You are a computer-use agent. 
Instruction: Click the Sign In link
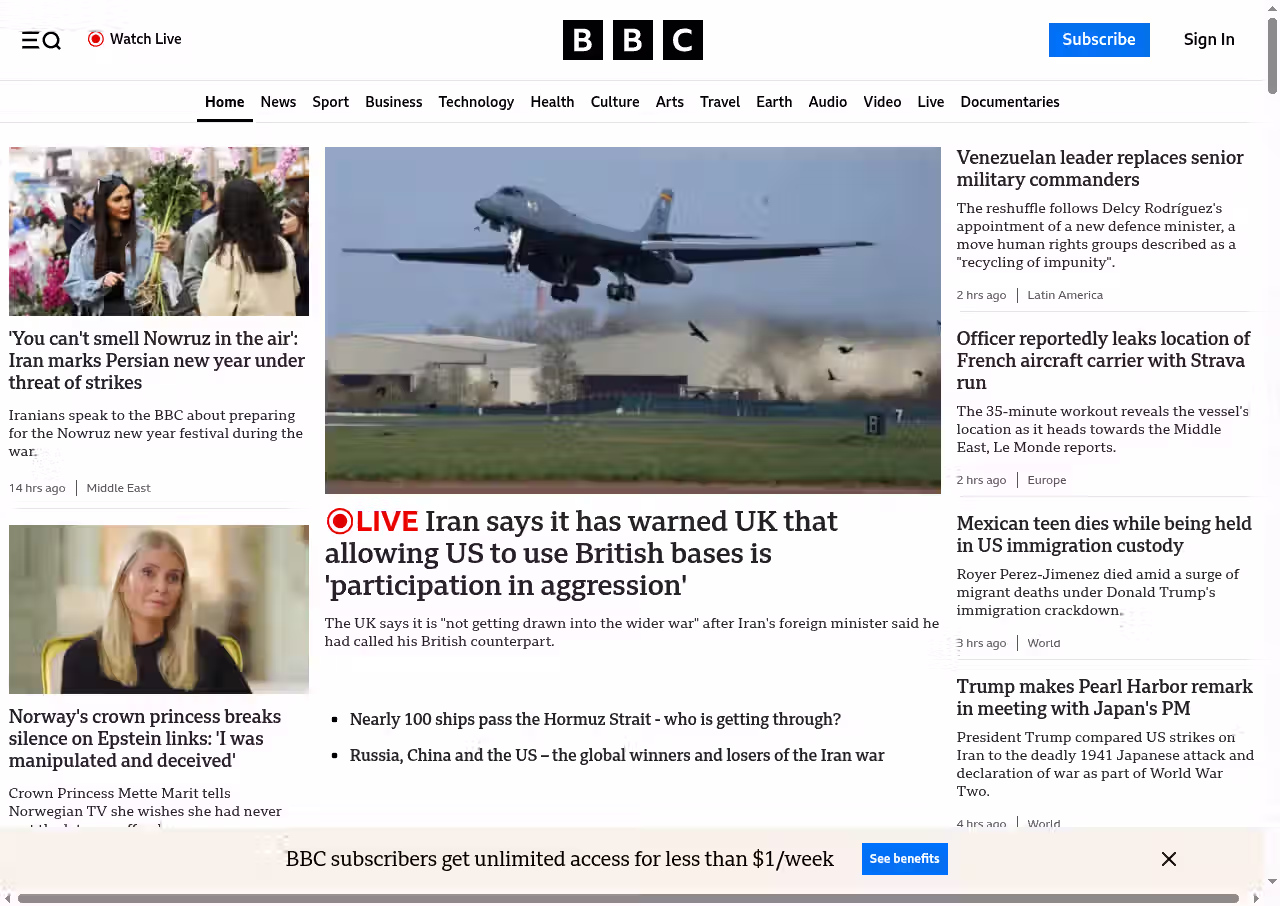(x=1208, y=40)
